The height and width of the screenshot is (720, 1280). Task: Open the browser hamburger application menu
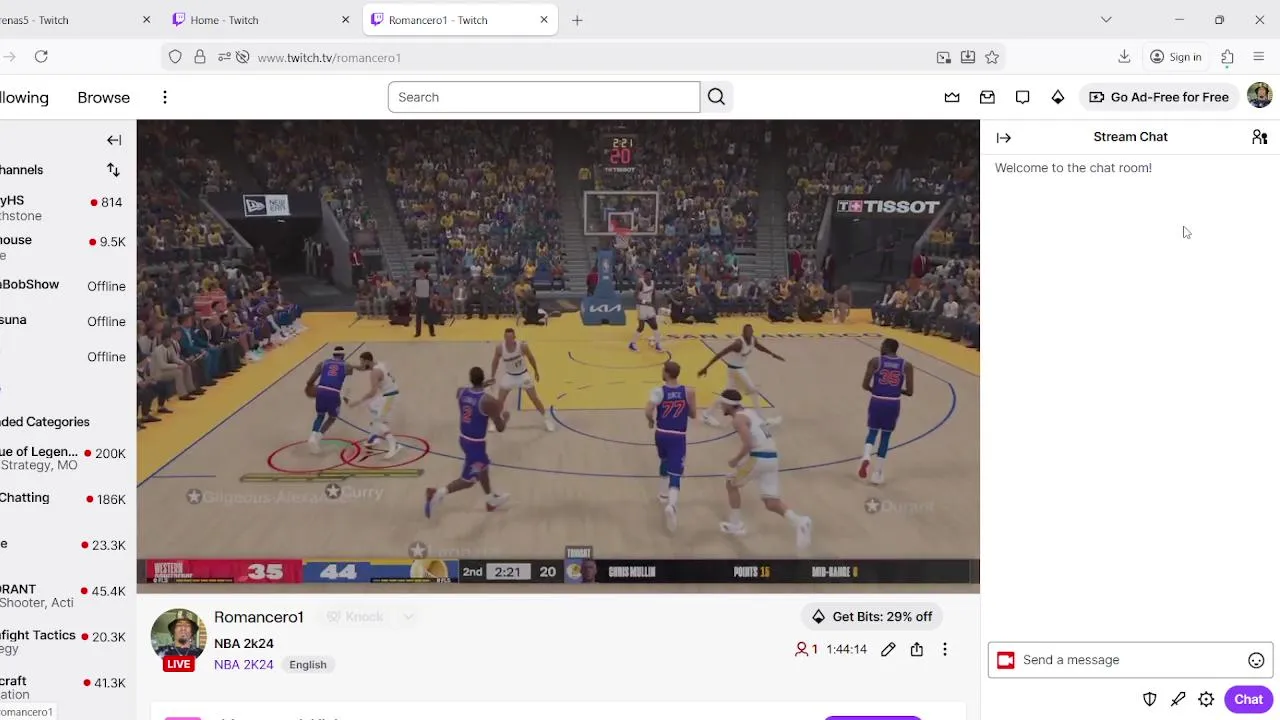coord(1259,57)
